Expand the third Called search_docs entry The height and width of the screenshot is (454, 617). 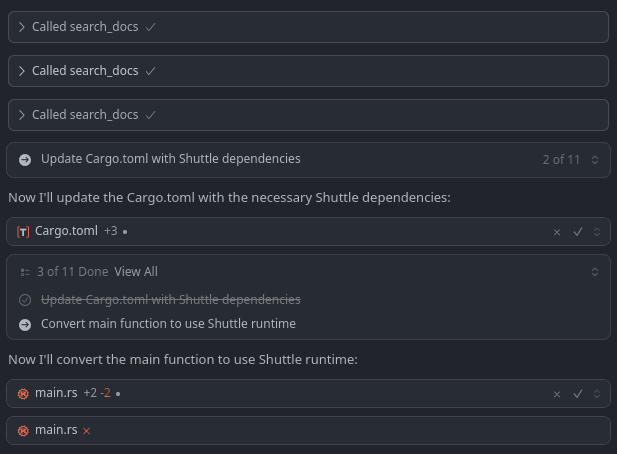point(22,115)
